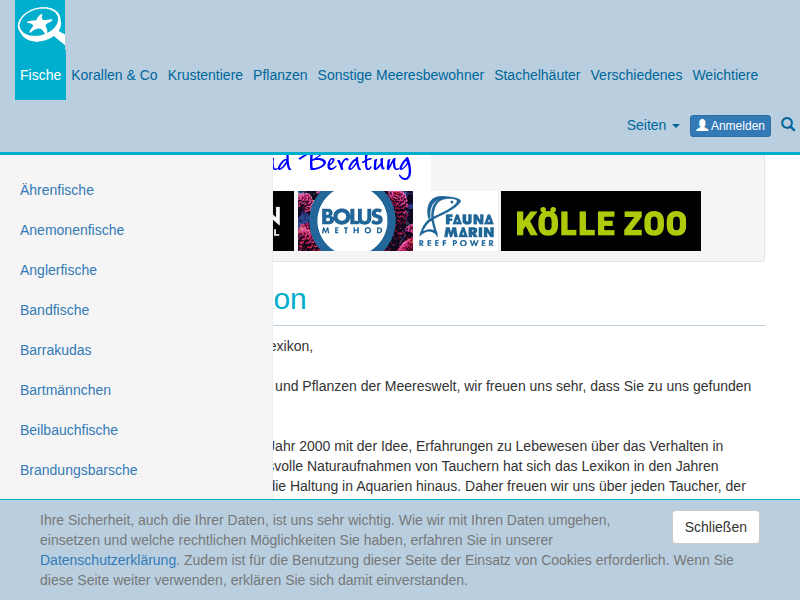Open the Weichtiere menu
Screen dimensions: 800x600
(x=725, y=75)
